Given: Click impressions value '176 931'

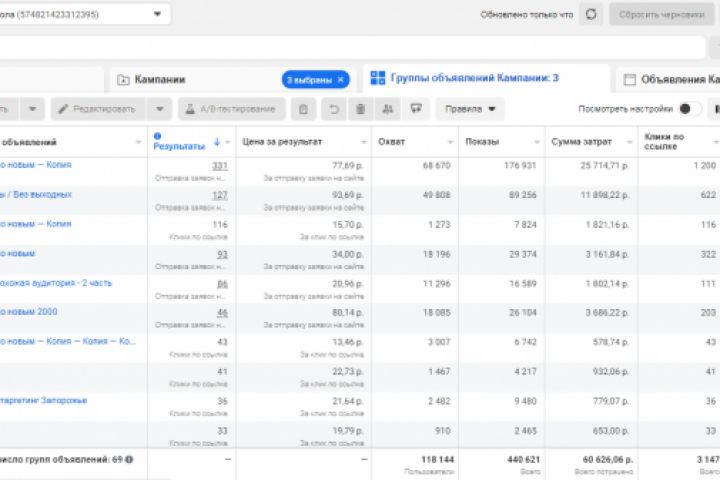Looking at the screenshot, I should 520,165.
